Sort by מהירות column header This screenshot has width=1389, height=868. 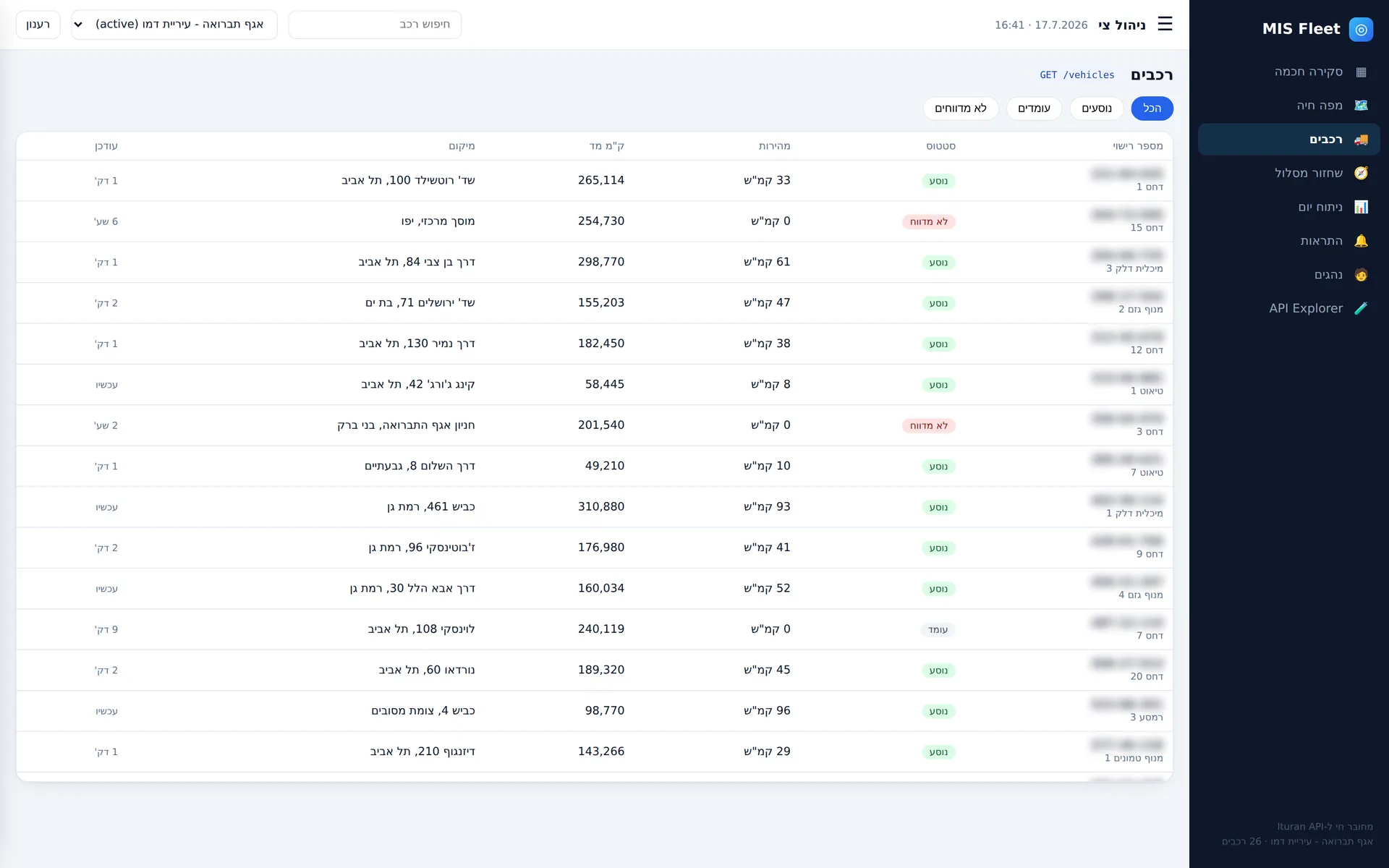click(775, 146)
